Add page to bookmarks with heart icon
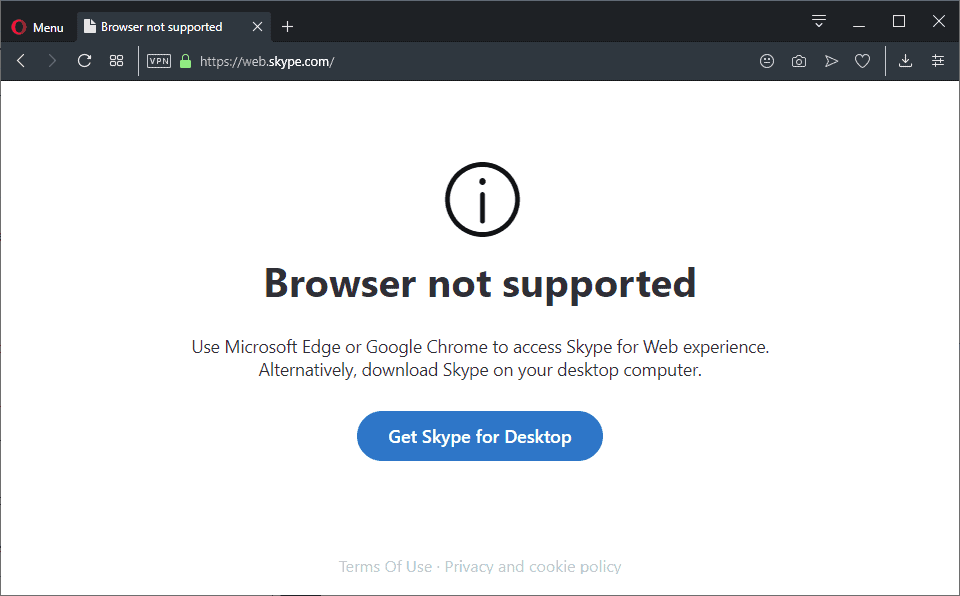Image resolution: width=960 pixels, height=596 pixels. pos(862,60)
